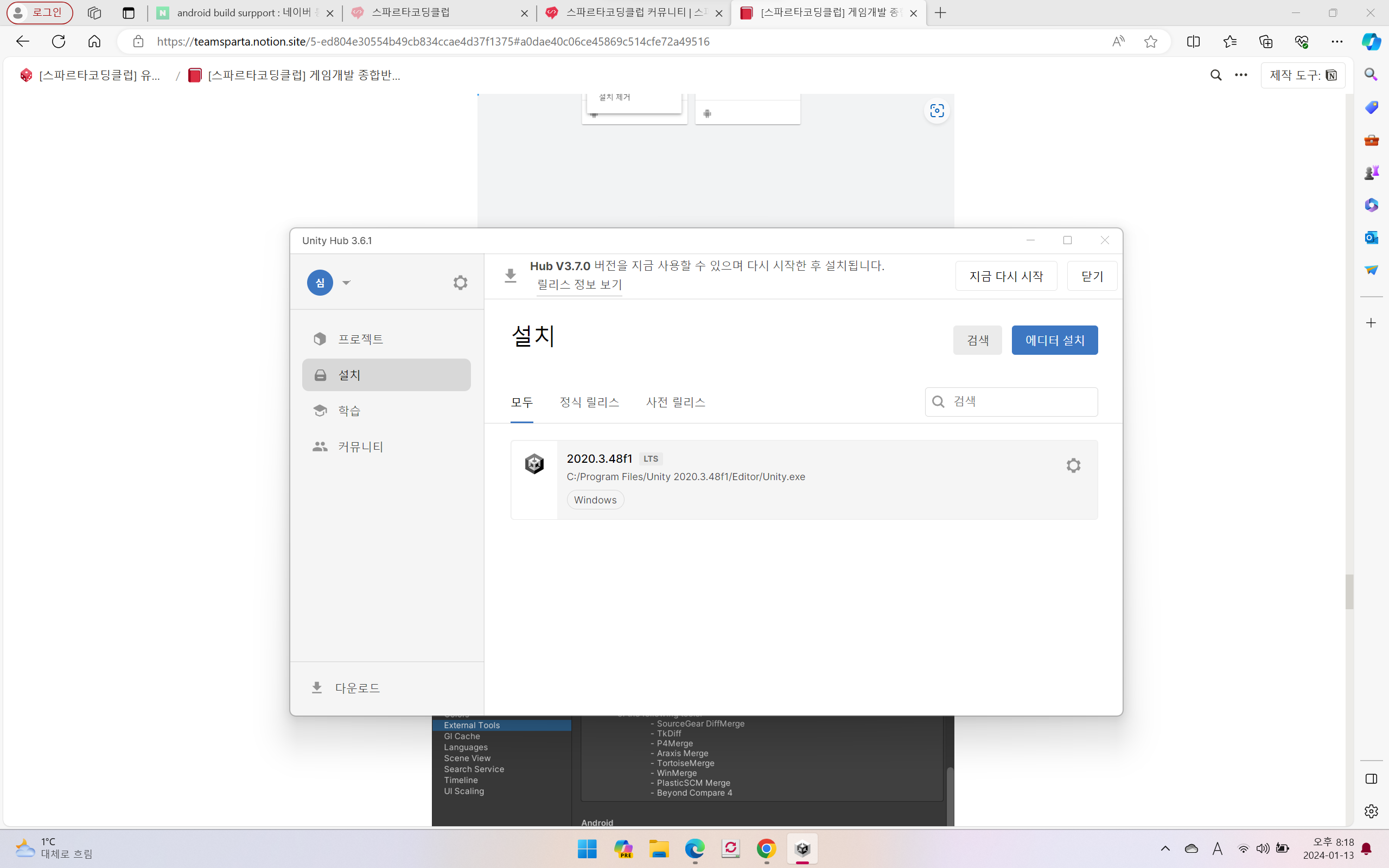The image size is (1389, 868).
Task: Open Copilot in Edge sidebar
Action: pos(1371,41)
